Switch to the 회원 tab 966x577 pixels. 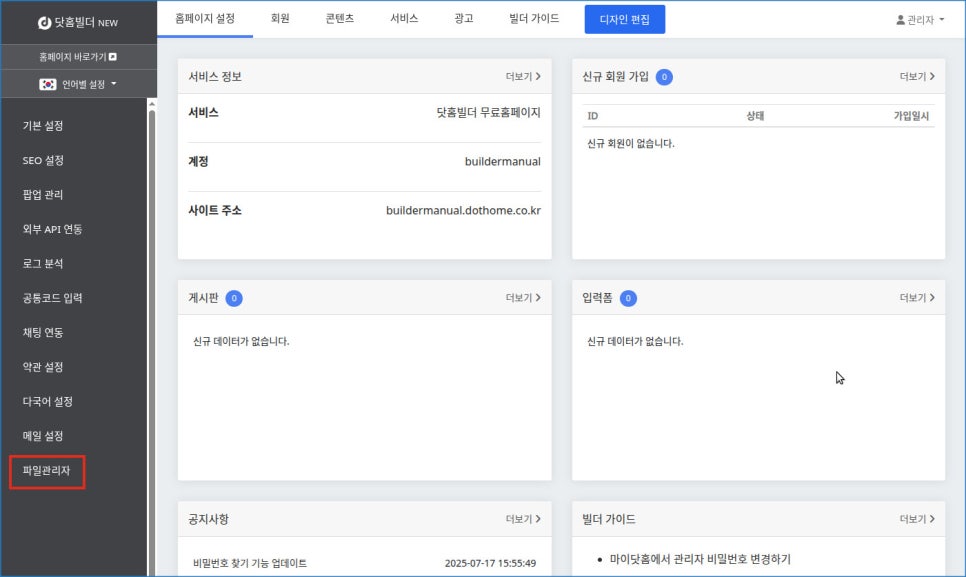tap(280, 19)
